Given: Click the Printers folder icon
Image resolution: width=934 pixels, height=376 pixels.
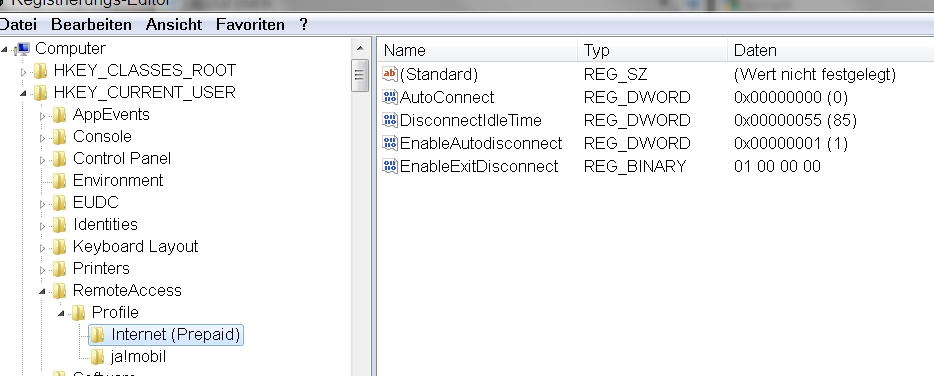Looking at the screenshot, I should [60, 269].
